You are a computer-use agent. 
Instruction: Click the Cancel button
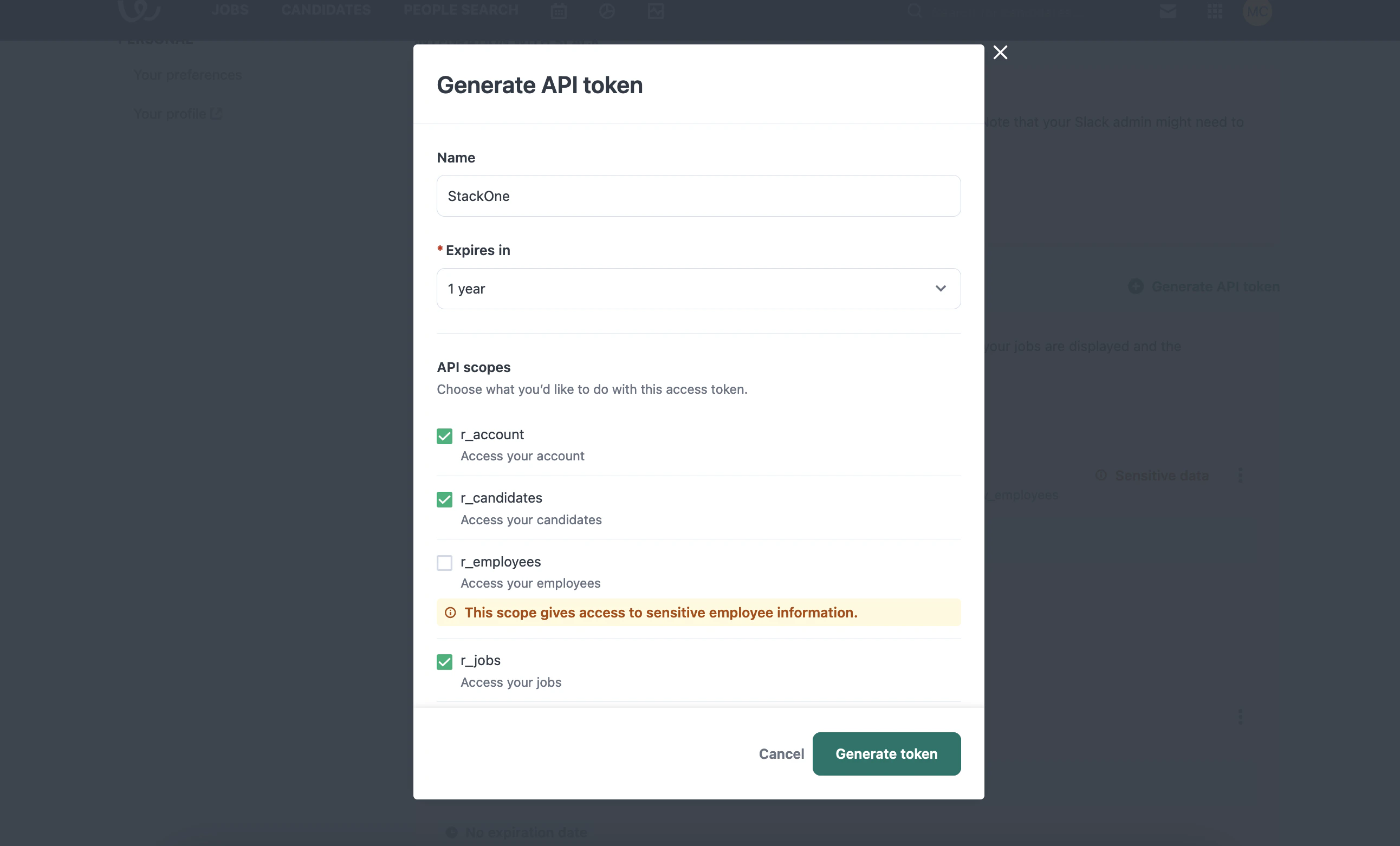coord(781,754)
